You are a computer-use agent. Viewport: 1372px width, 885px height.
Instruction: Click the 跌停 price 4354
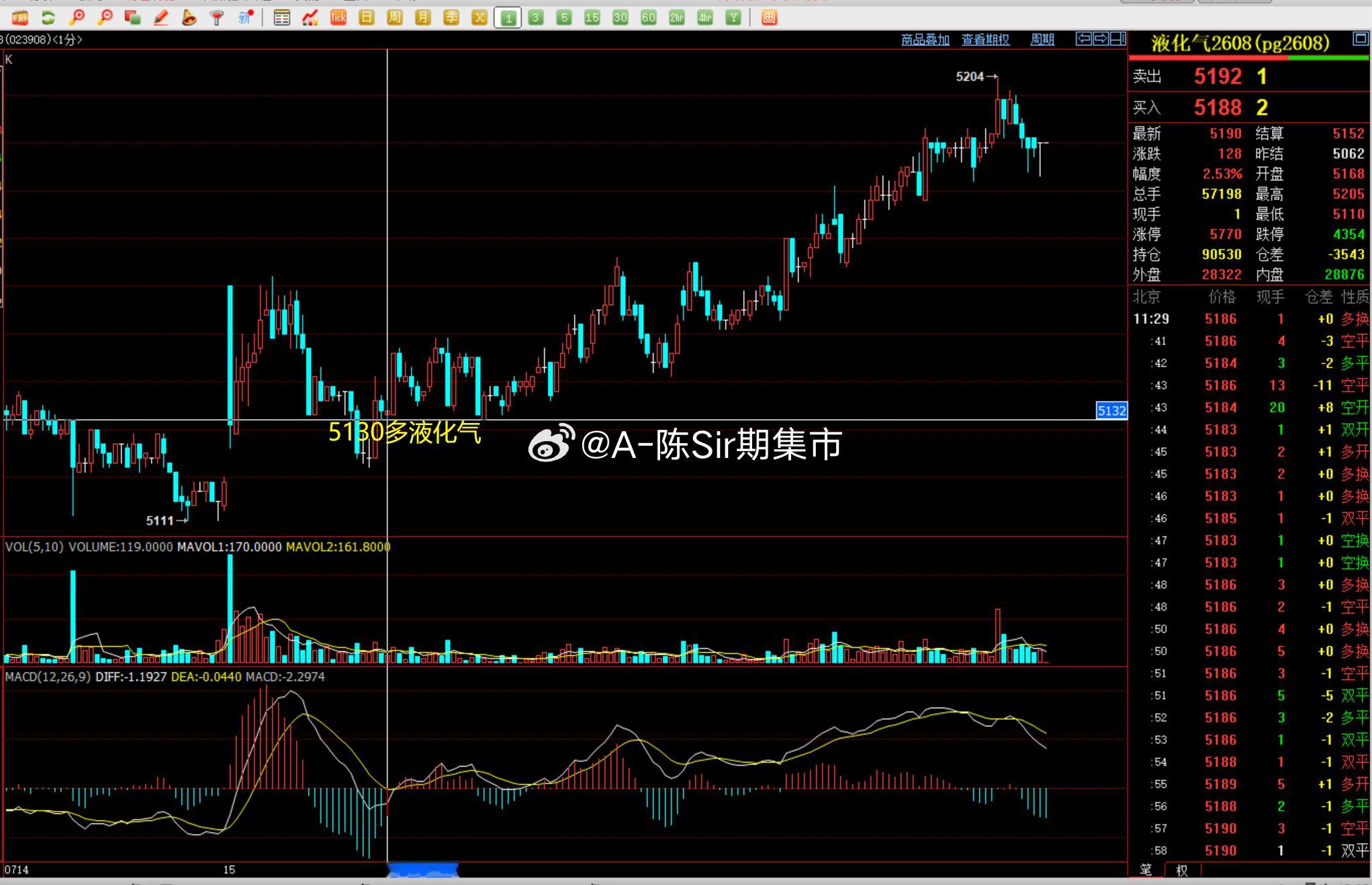1348,234
